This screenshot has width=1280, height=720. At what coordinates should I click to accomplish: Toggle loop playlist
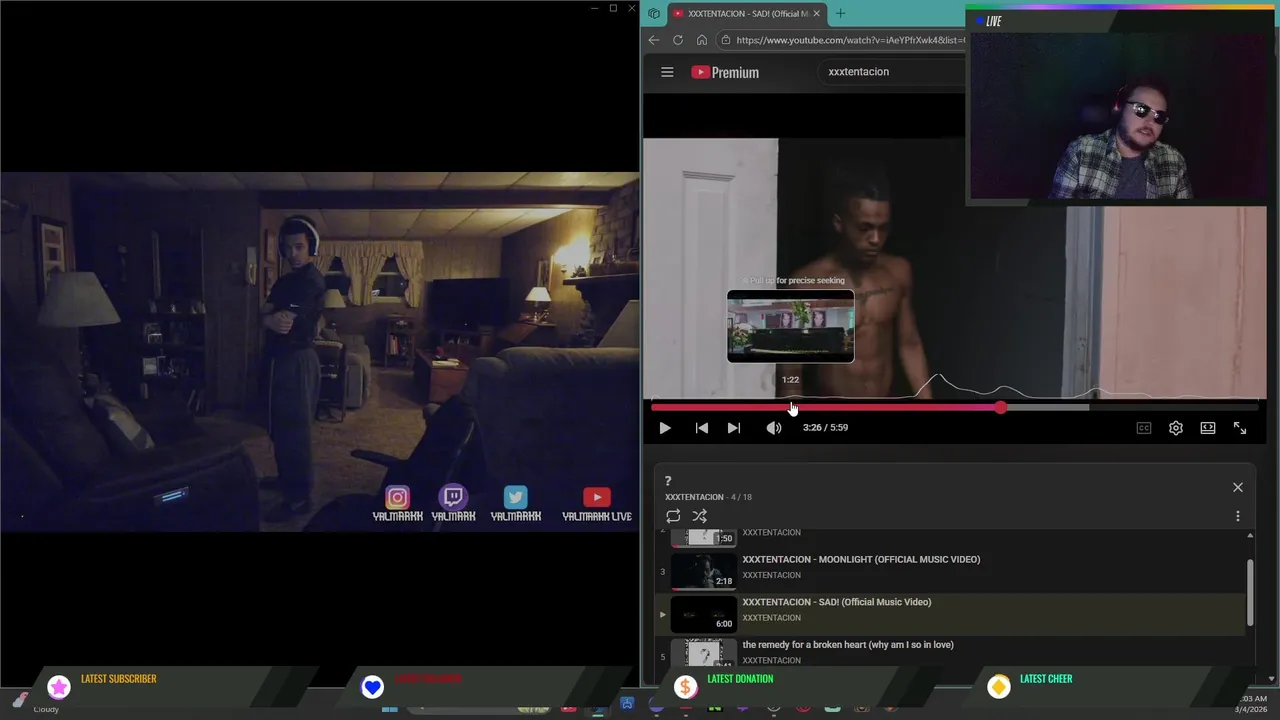pos(673,516)
